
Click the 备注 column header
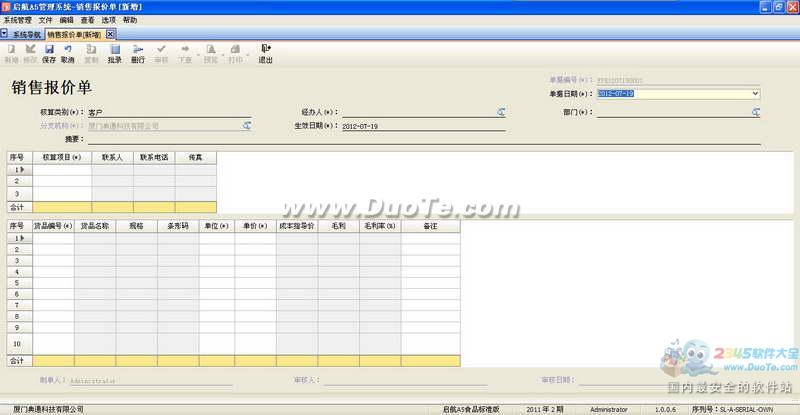tap(431, 226)
